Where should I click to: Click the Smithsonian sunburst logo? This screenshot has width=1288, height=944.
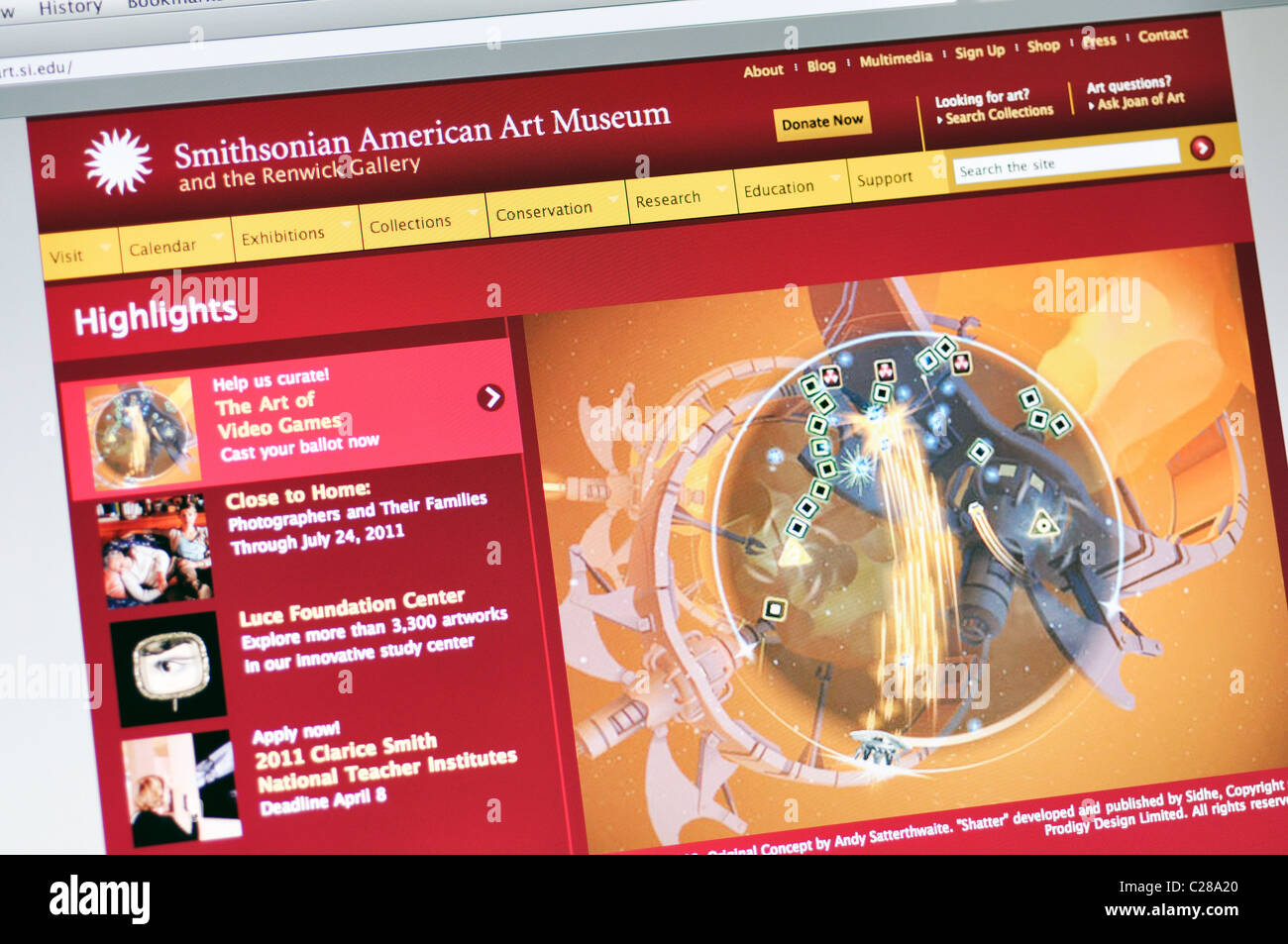[118, 160]
